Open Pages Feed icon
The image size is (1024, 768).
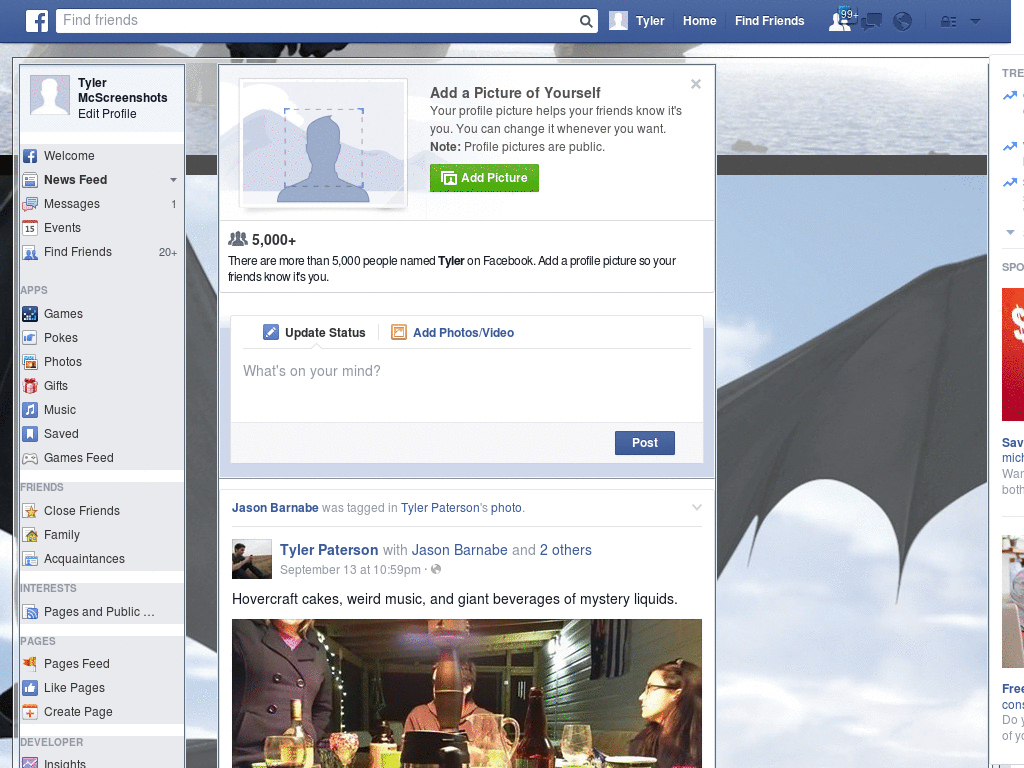(30, 664)
